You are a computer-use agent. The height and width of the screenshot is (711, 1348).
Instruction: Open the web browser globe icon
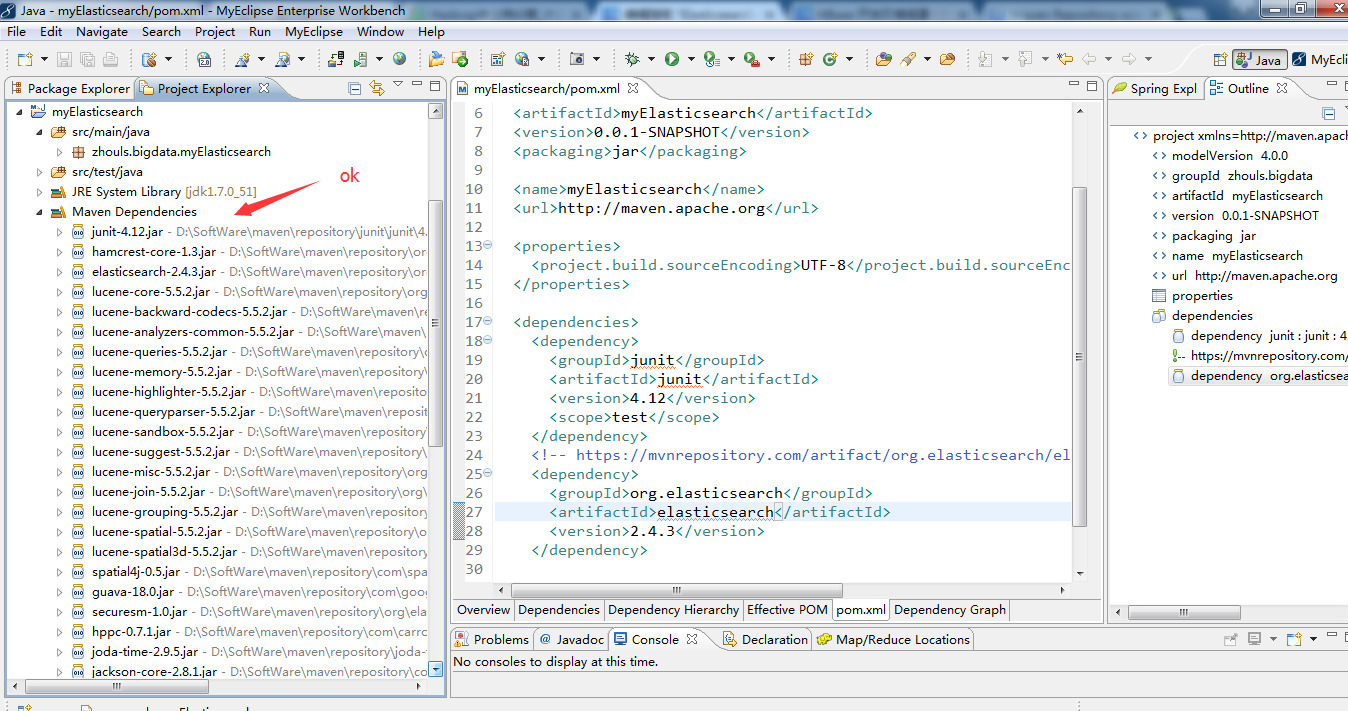pos(399,59)
